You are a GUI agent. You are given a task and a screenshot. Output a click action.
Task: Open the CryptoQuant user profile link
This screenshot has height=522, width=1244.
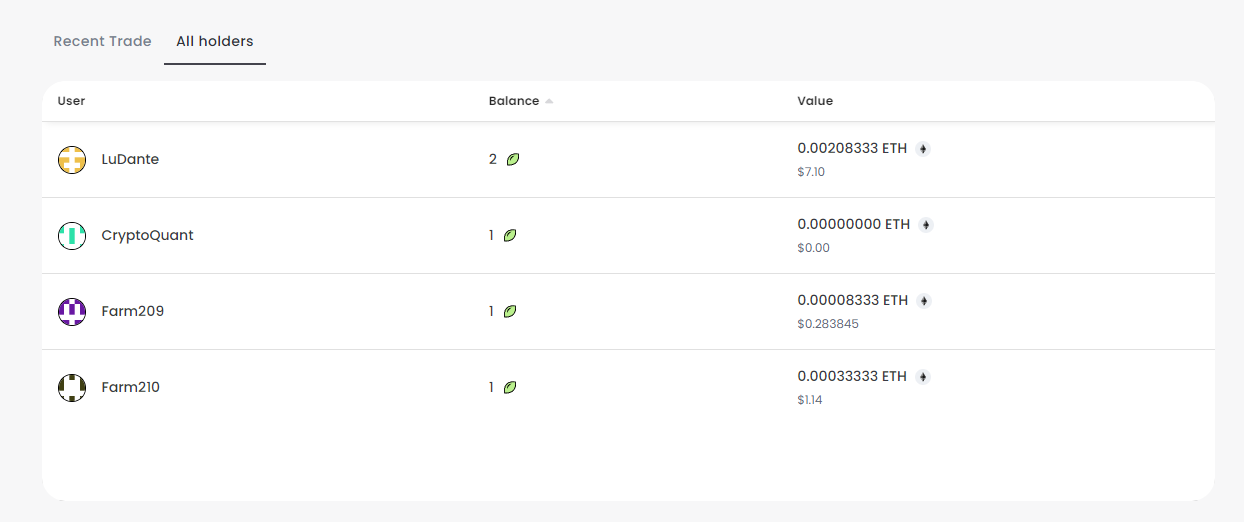[147, 235]
